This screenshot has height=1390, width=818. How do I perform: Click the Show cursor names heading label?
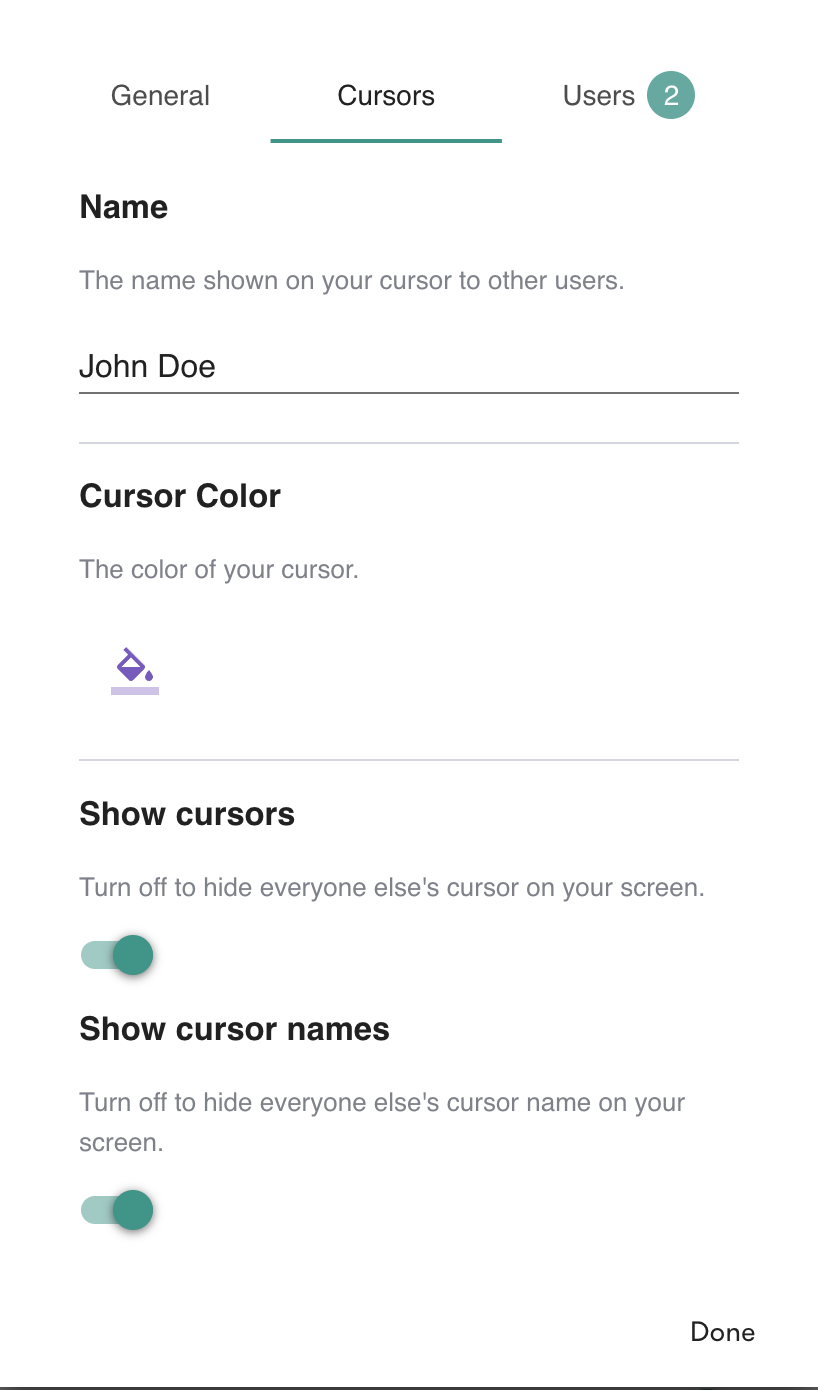pos(234,1029)
